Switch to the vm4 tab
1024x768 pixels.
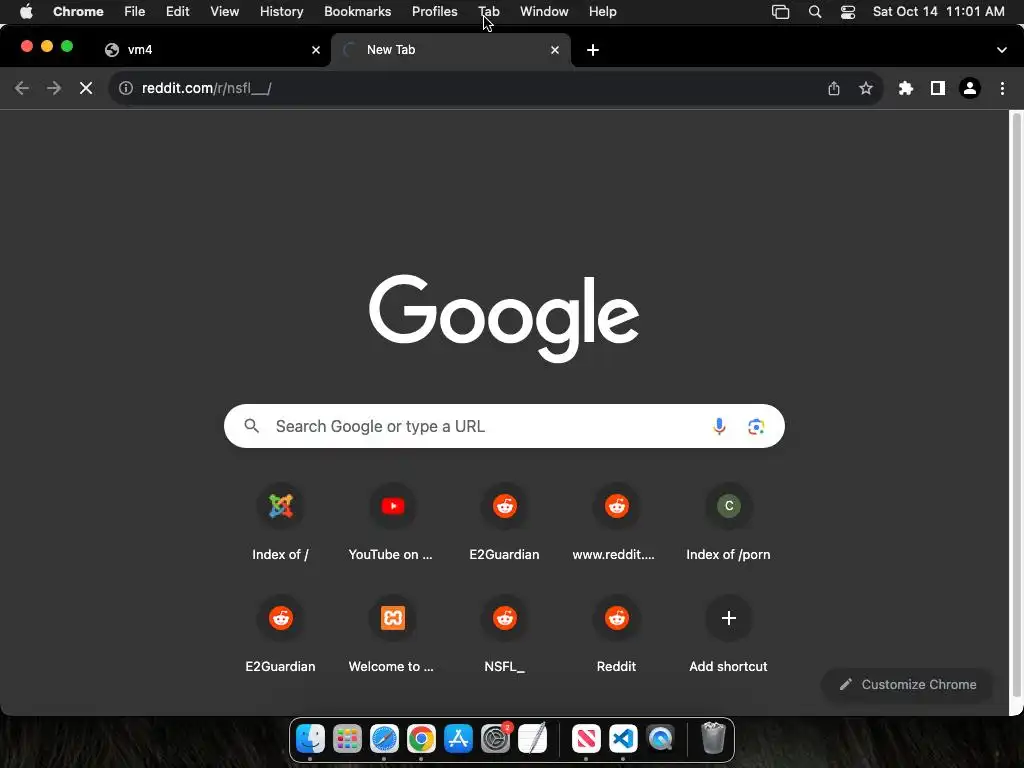click(212, 50)
